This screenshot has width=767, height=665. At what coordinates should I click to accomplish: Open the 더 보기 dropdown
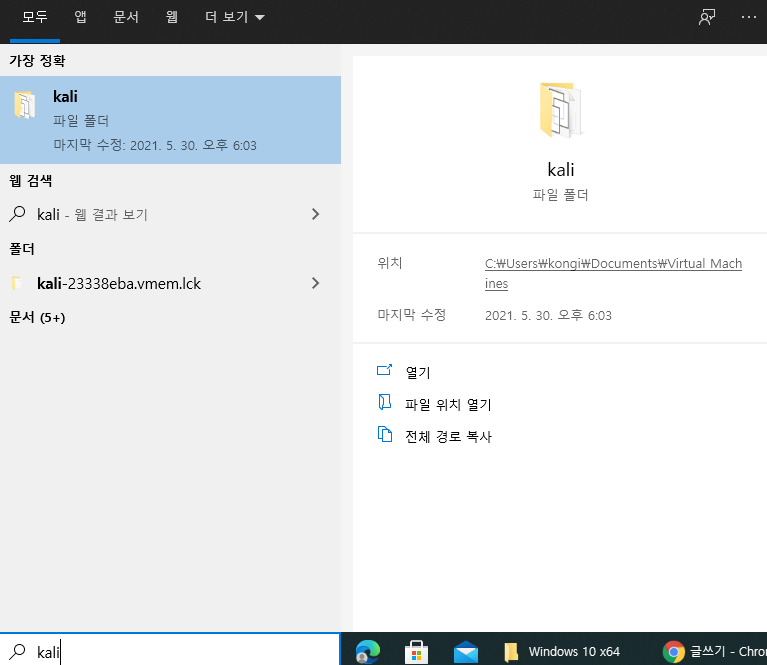[235, 18]
